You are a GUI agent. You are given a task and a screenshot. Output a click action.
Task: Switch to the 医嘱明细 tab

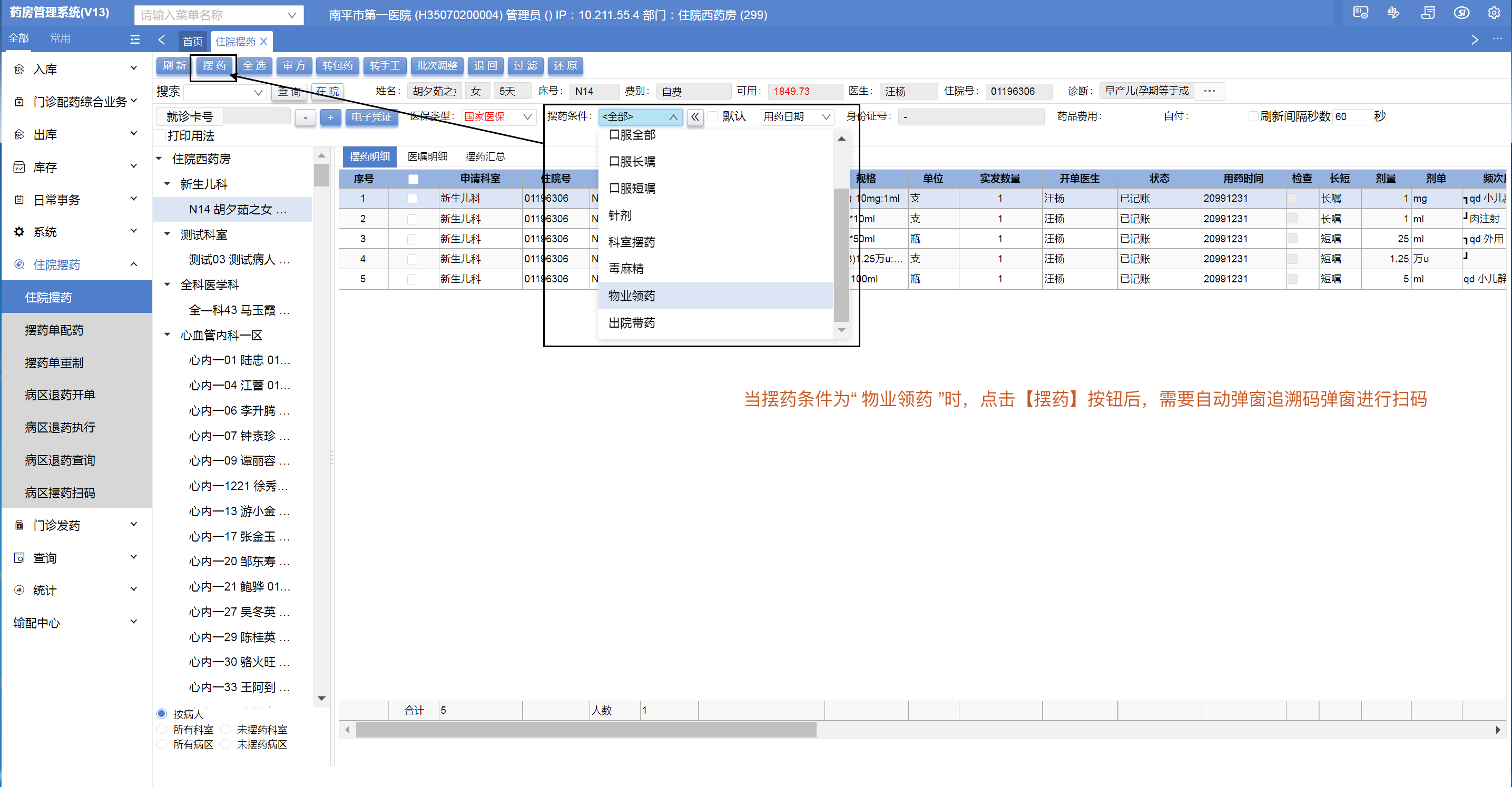[427, 156]
